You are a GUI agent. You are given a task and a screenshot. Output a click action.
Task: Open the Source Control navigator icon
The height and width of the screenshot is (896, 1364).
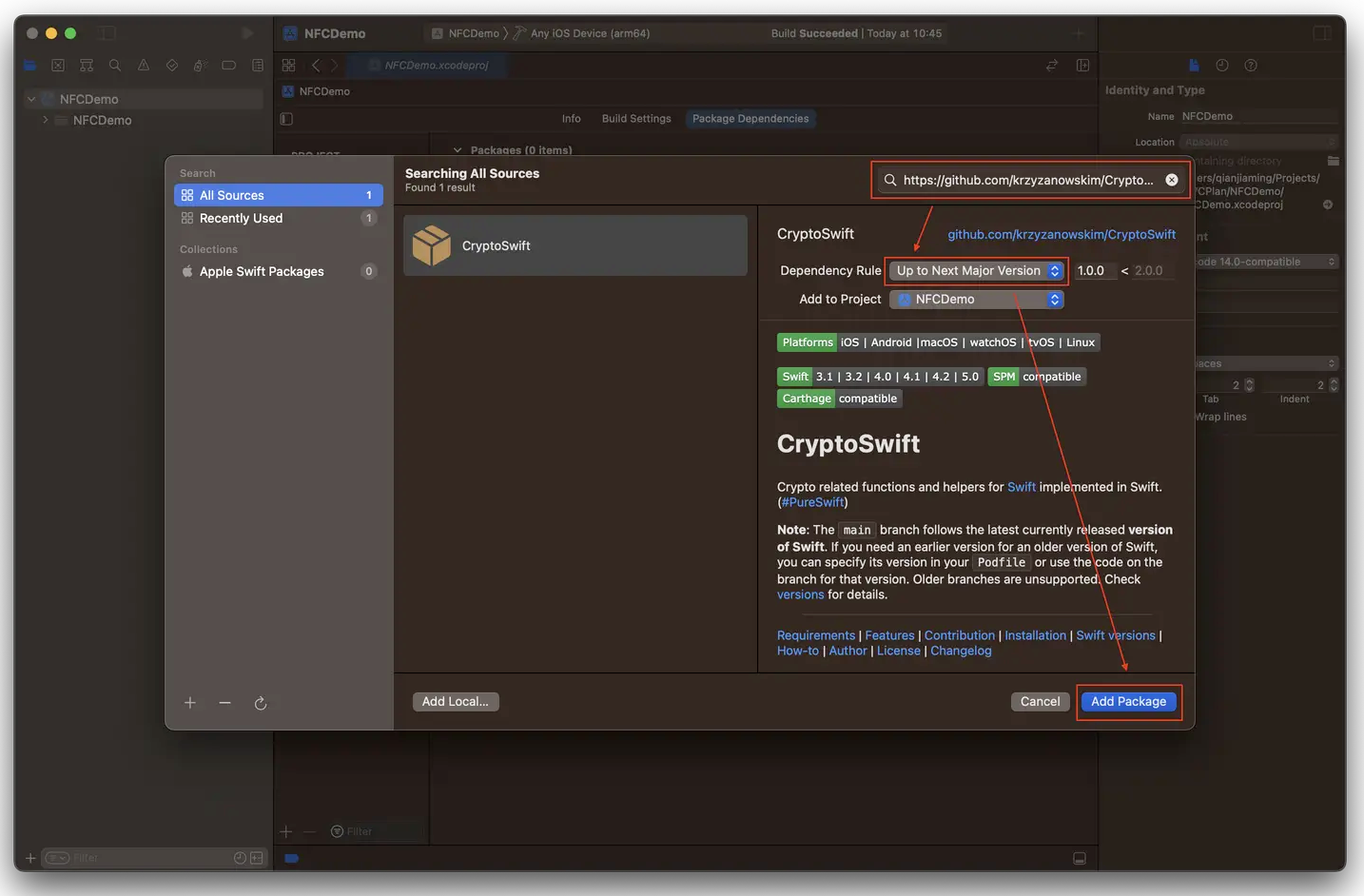(58, 66)
